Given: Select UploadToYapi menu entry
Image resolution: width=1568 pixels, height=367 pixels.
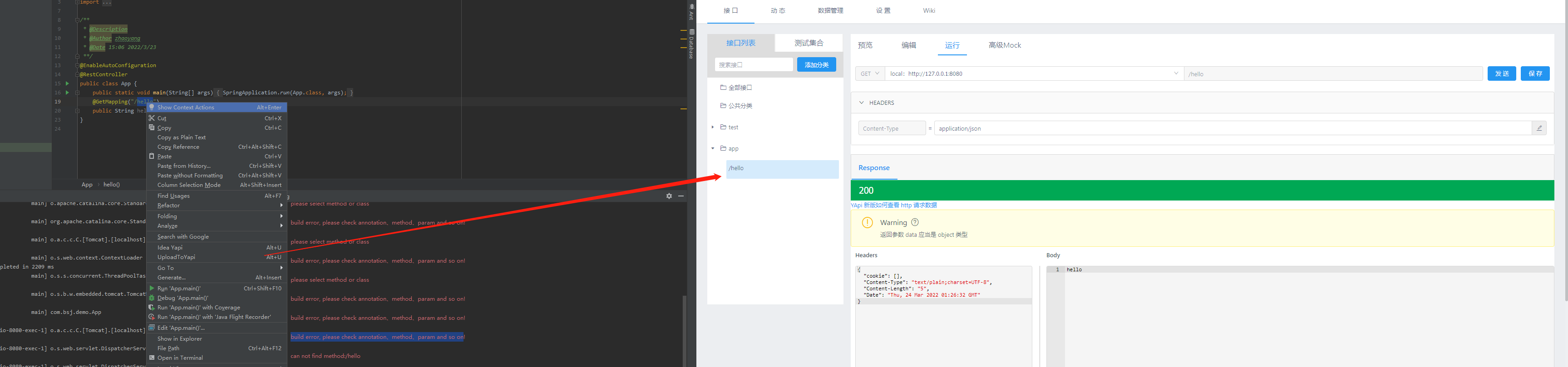Looking at the screenshot, I should [217, 257].
